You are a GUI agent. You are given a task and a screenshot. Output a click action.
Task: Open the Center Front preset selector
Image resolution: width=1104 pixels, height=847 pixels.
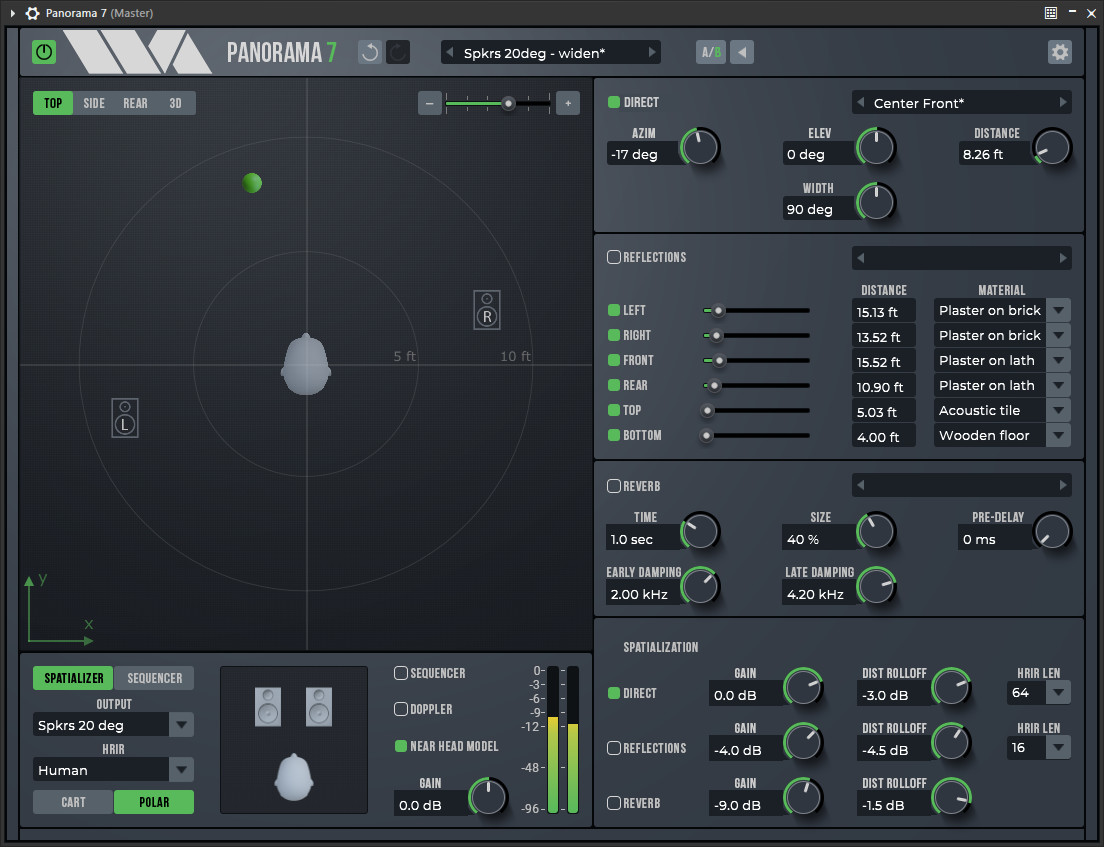tap(961, 103)
